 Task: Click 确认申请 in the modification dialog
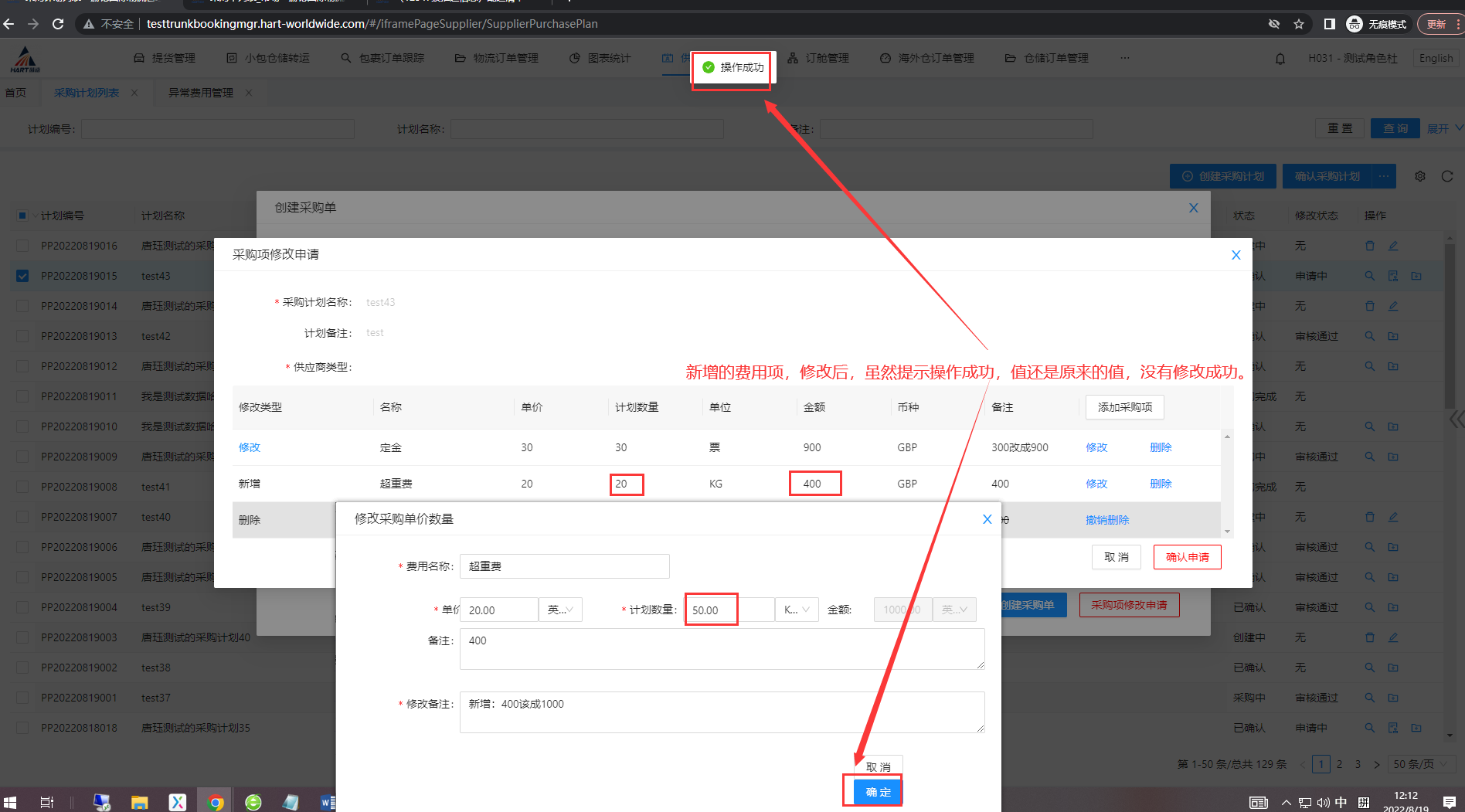(x=1187, y=557)
